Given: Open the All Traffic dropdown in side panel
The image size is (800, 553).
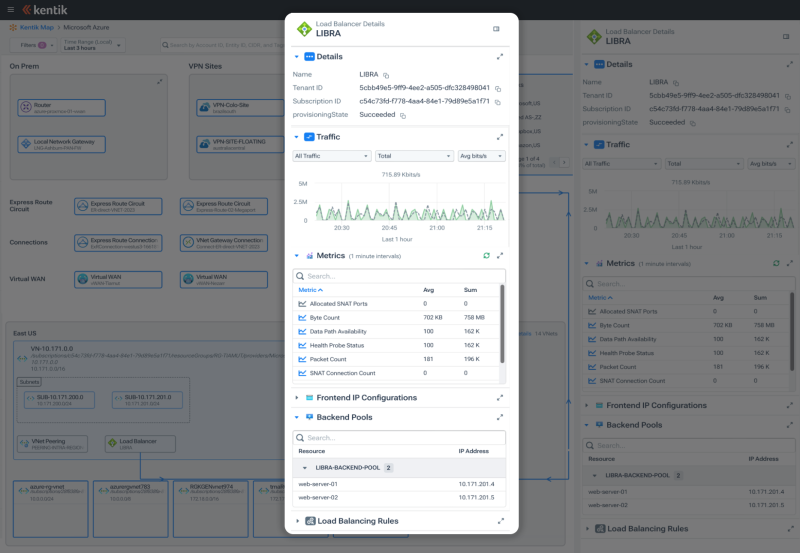Looking at the screenshot, I should (621, 164).
